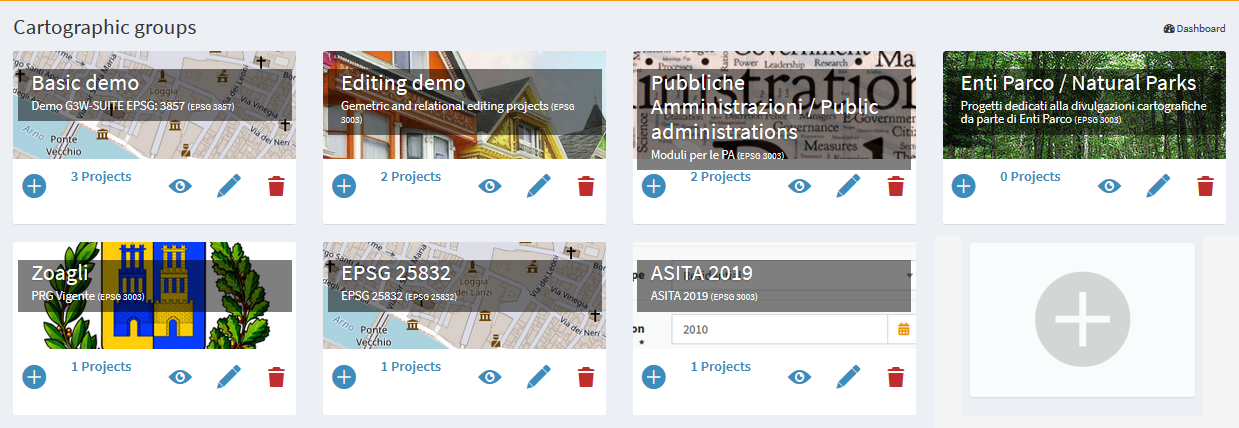The height and width of the screenshot is (428, 1239).
Task: Add a project to the ASITA 2019 group
Action: (x=654, y=376)
